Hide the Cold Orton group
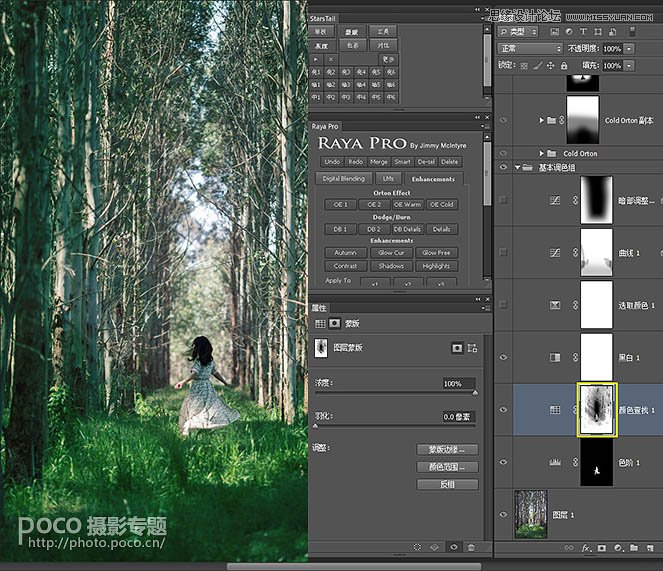 (503, 153)
